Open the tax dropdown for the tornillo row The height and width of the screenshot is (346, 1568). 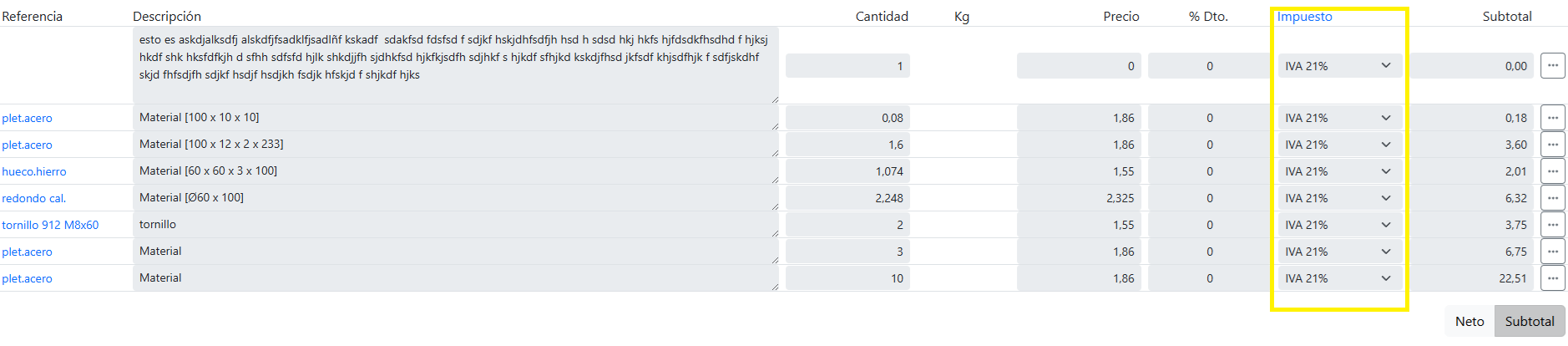click(x=1338, y=225)
